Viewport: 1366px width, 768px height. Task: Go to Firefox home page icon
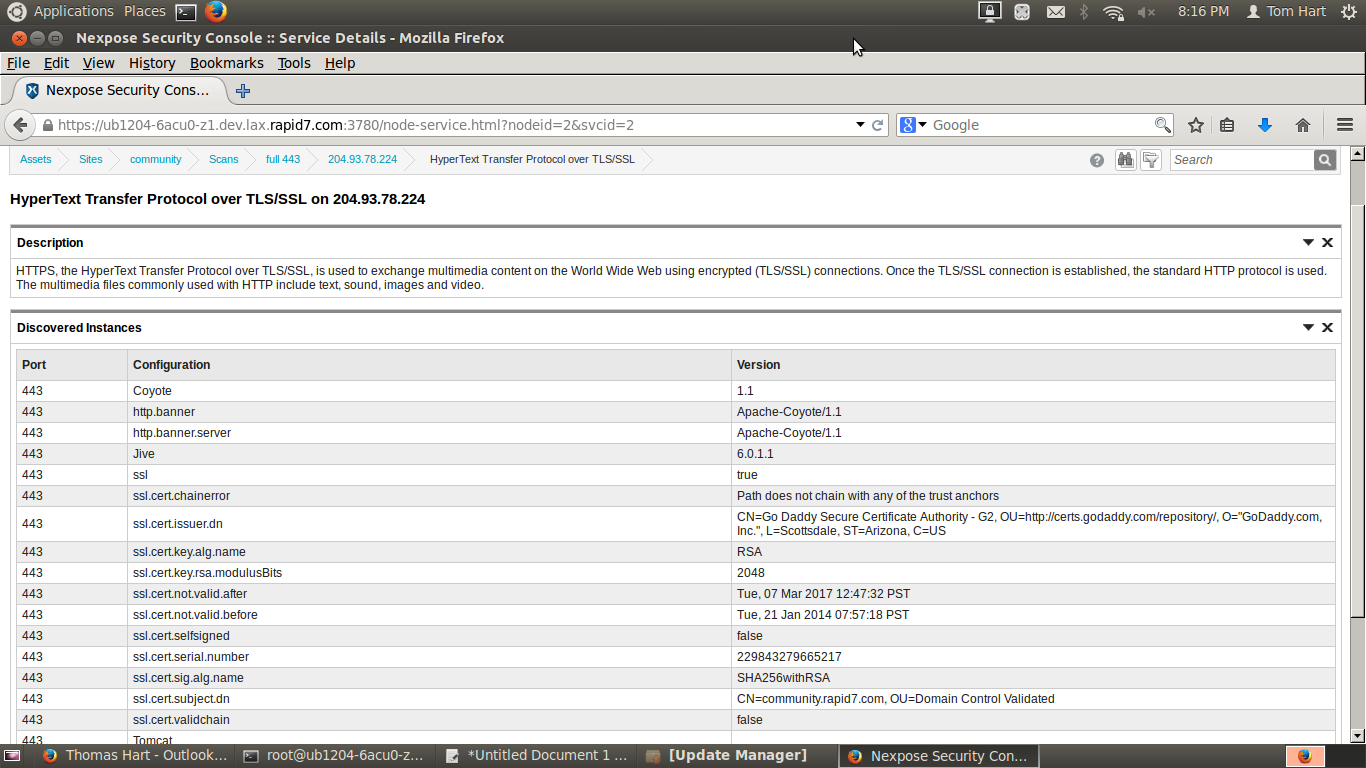[1302, 125]
